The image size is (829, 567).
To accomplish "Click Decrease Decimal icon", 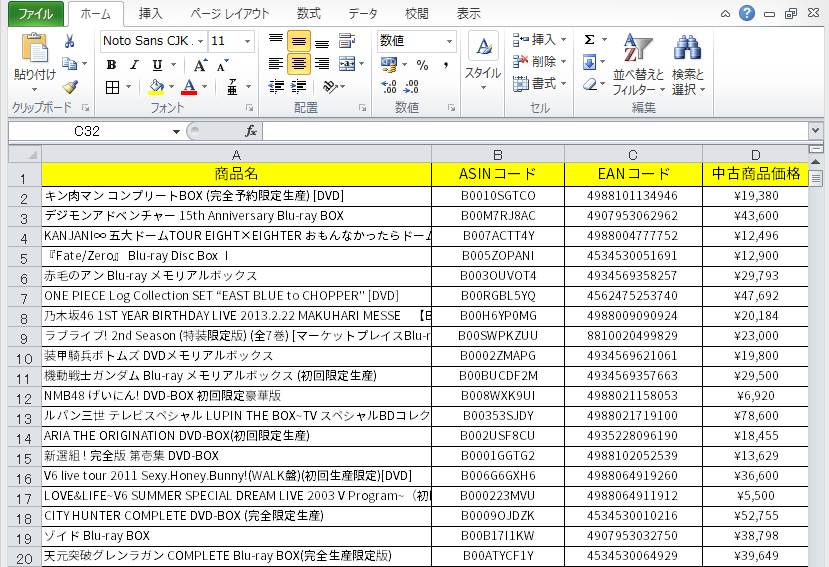I will click(x=411, y=87).
